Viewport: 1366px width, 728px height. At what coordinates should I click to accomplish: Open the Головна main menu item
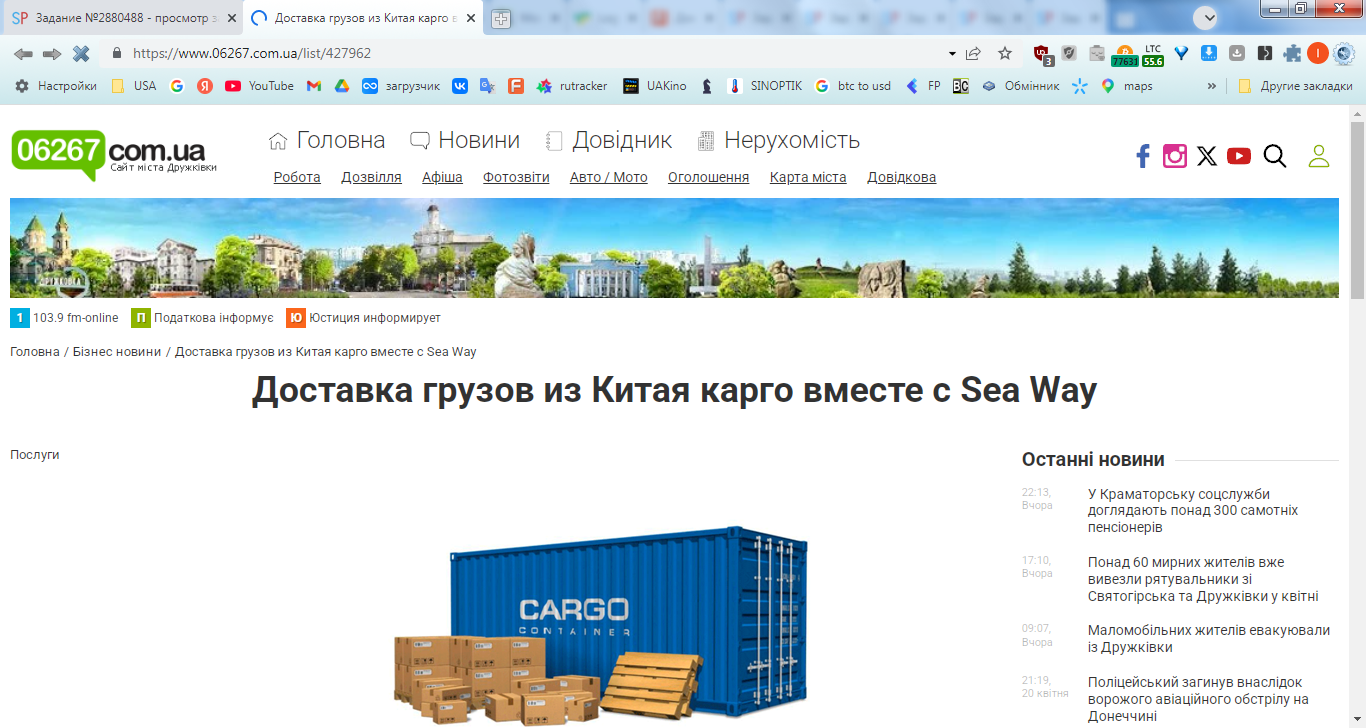[327, 140]
